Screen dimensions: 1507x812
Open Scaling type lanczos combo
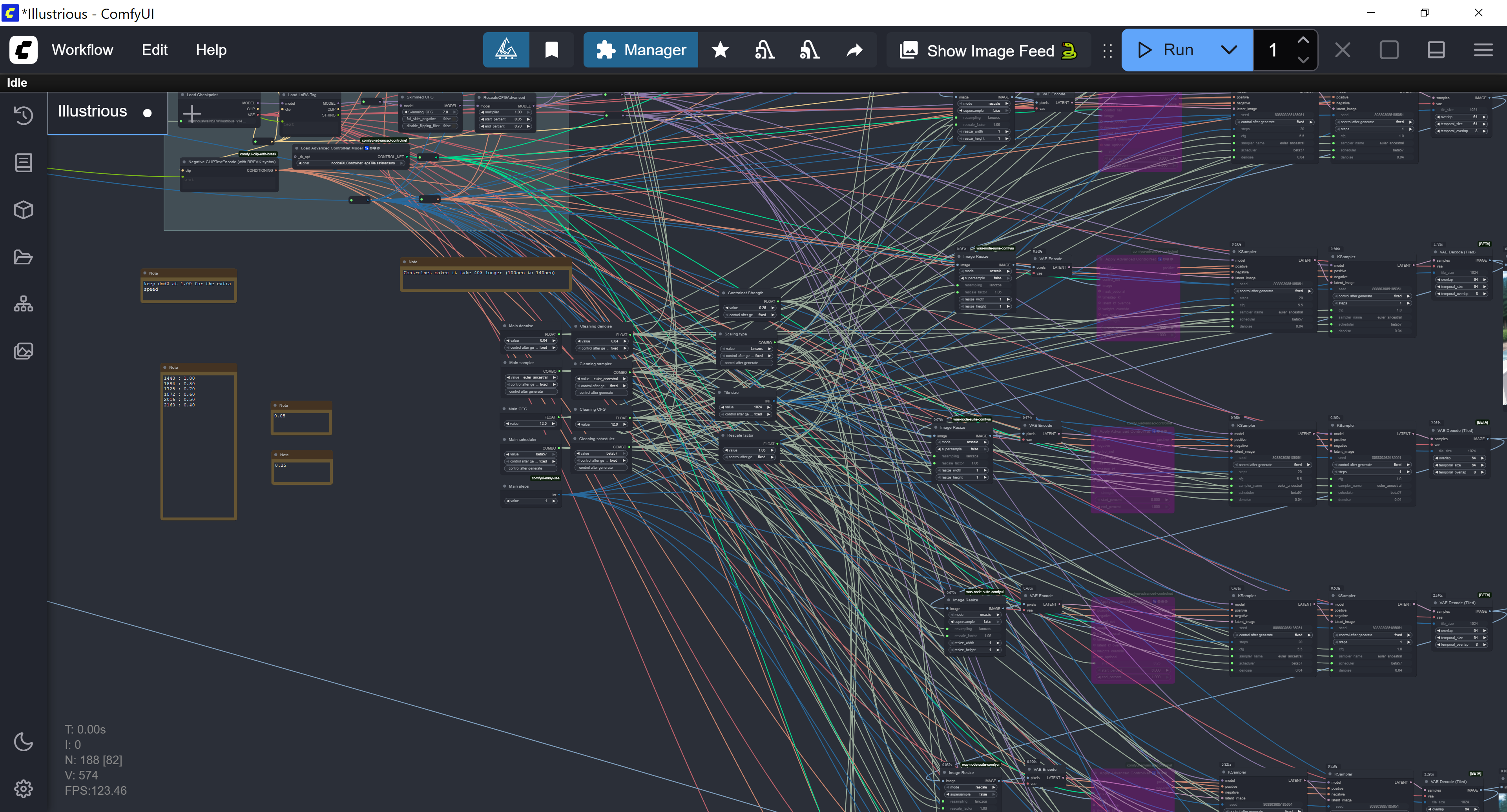point(748,348)
